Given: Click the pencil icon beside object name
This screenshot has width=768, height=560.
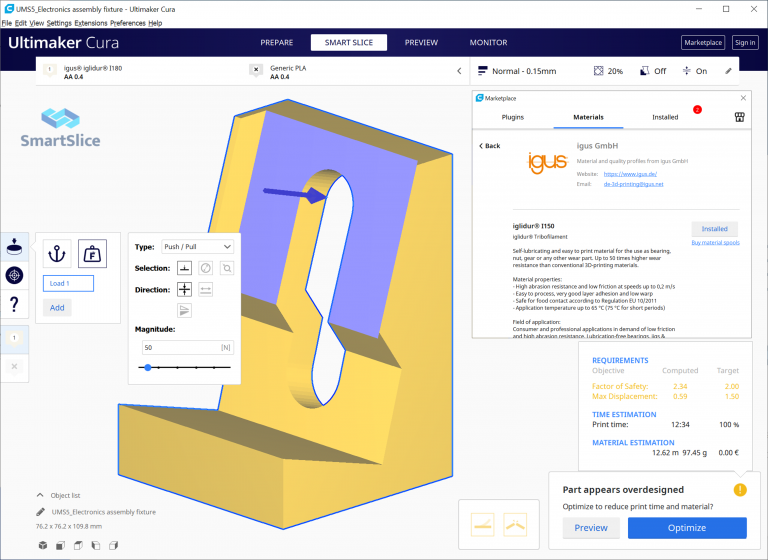Looking at the screenshot, I should [40, 512].
